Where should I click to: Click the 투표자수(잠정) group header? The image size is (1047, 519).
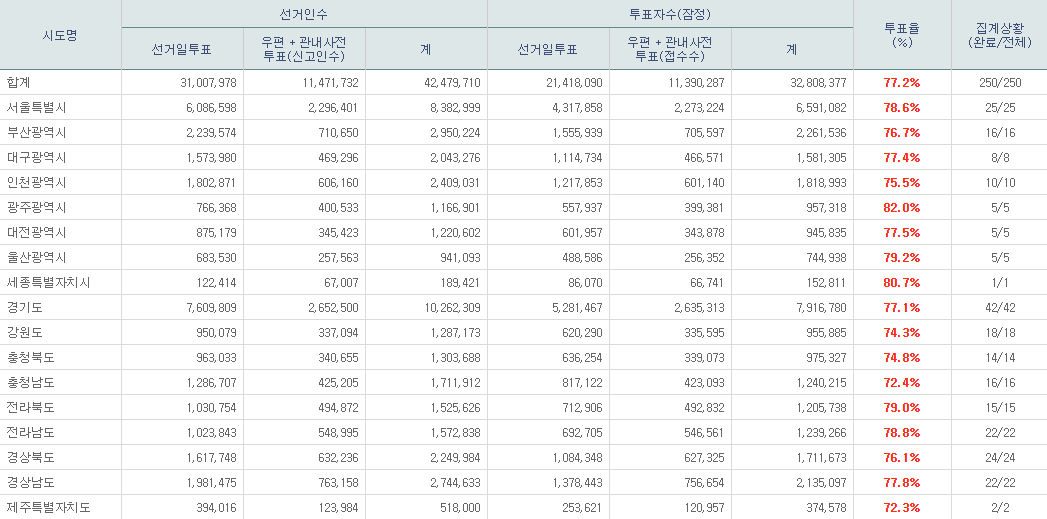pos(670,14)
